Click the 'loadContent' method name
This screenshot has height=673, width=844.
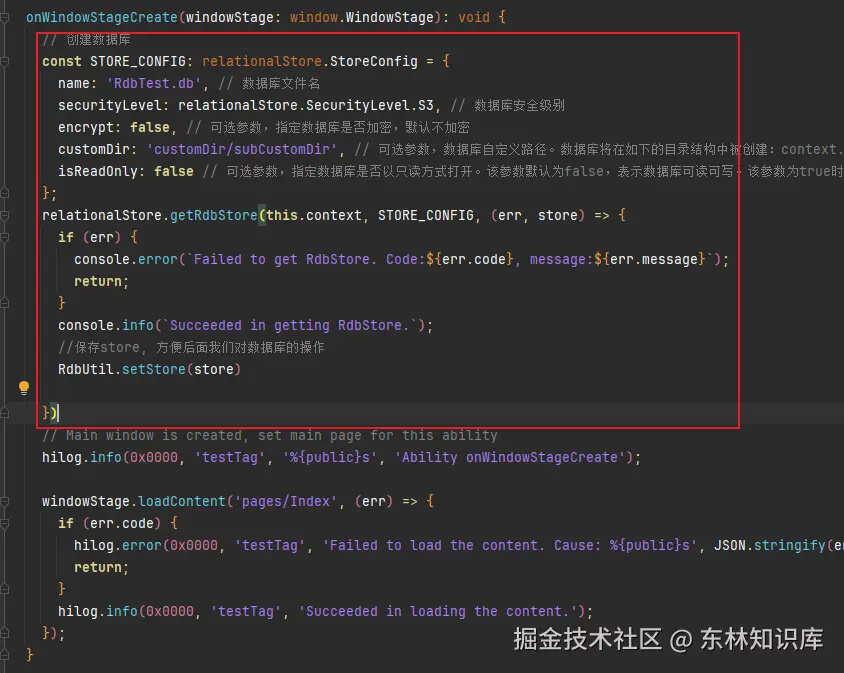pyautogui.click(x=182, y=501)
